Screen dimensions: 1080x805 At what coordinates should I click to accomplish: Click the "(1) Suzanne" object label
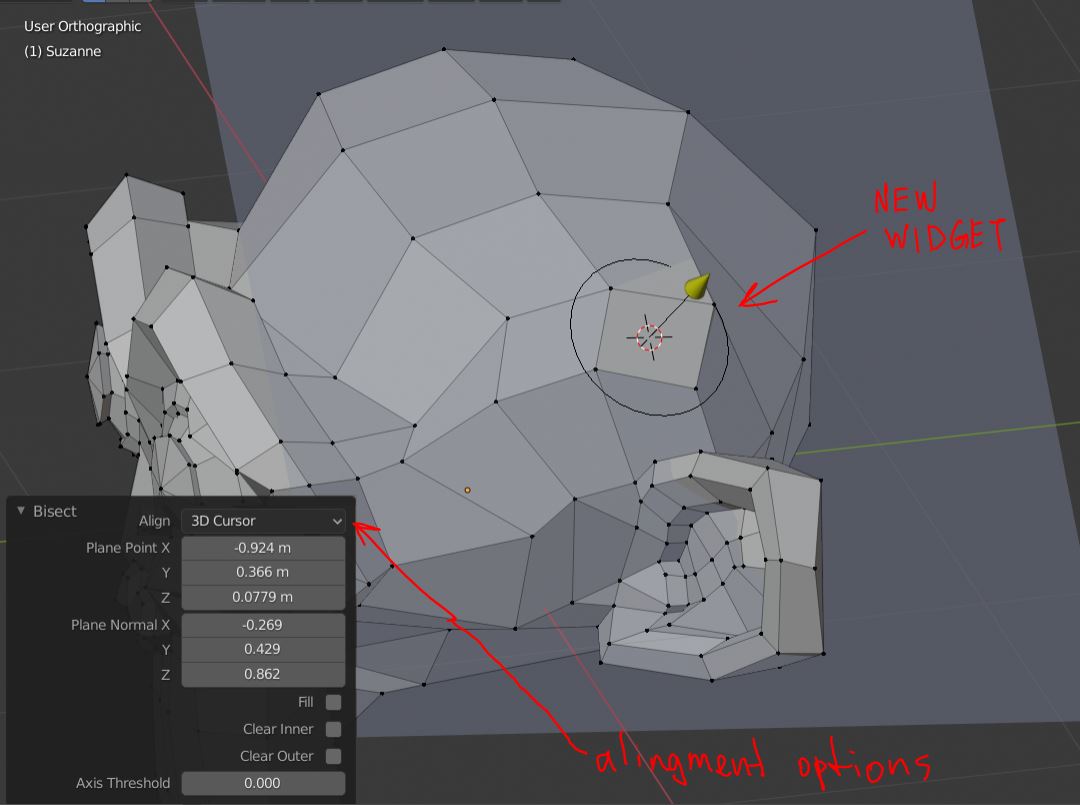[x=63, y=51]
